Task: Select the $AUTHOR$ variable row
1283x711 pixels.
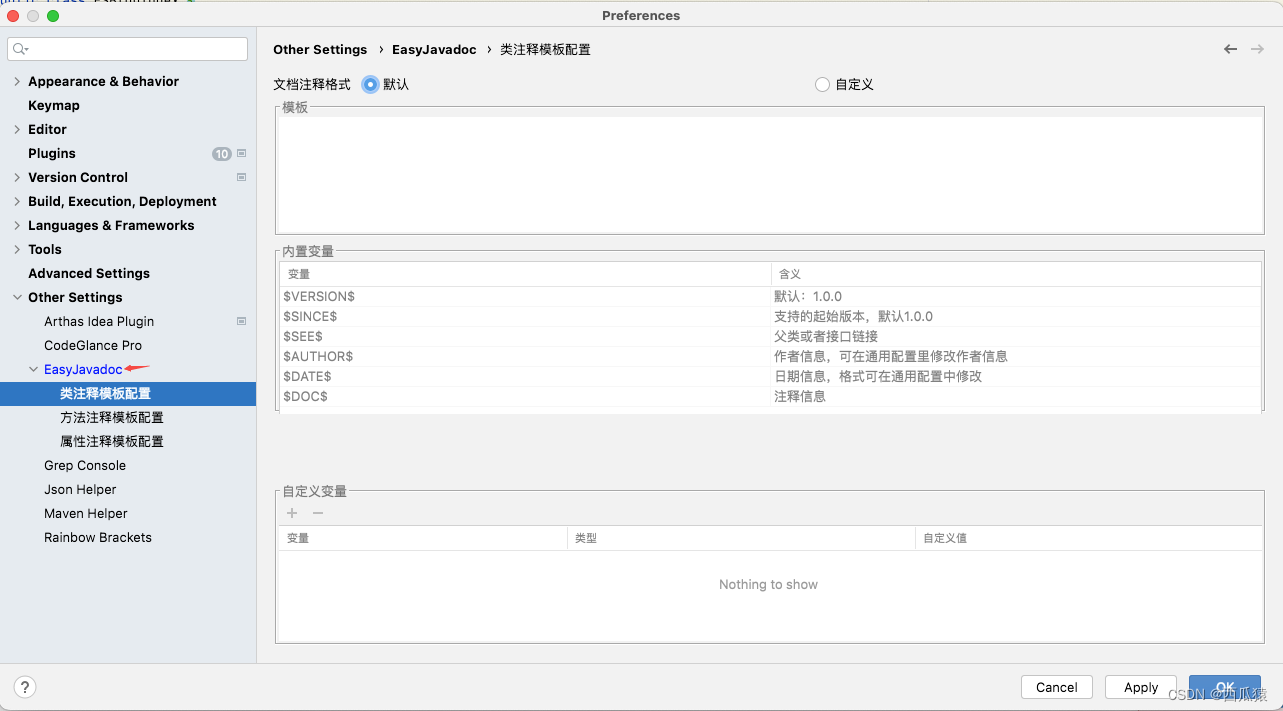Action: [770, 356]
